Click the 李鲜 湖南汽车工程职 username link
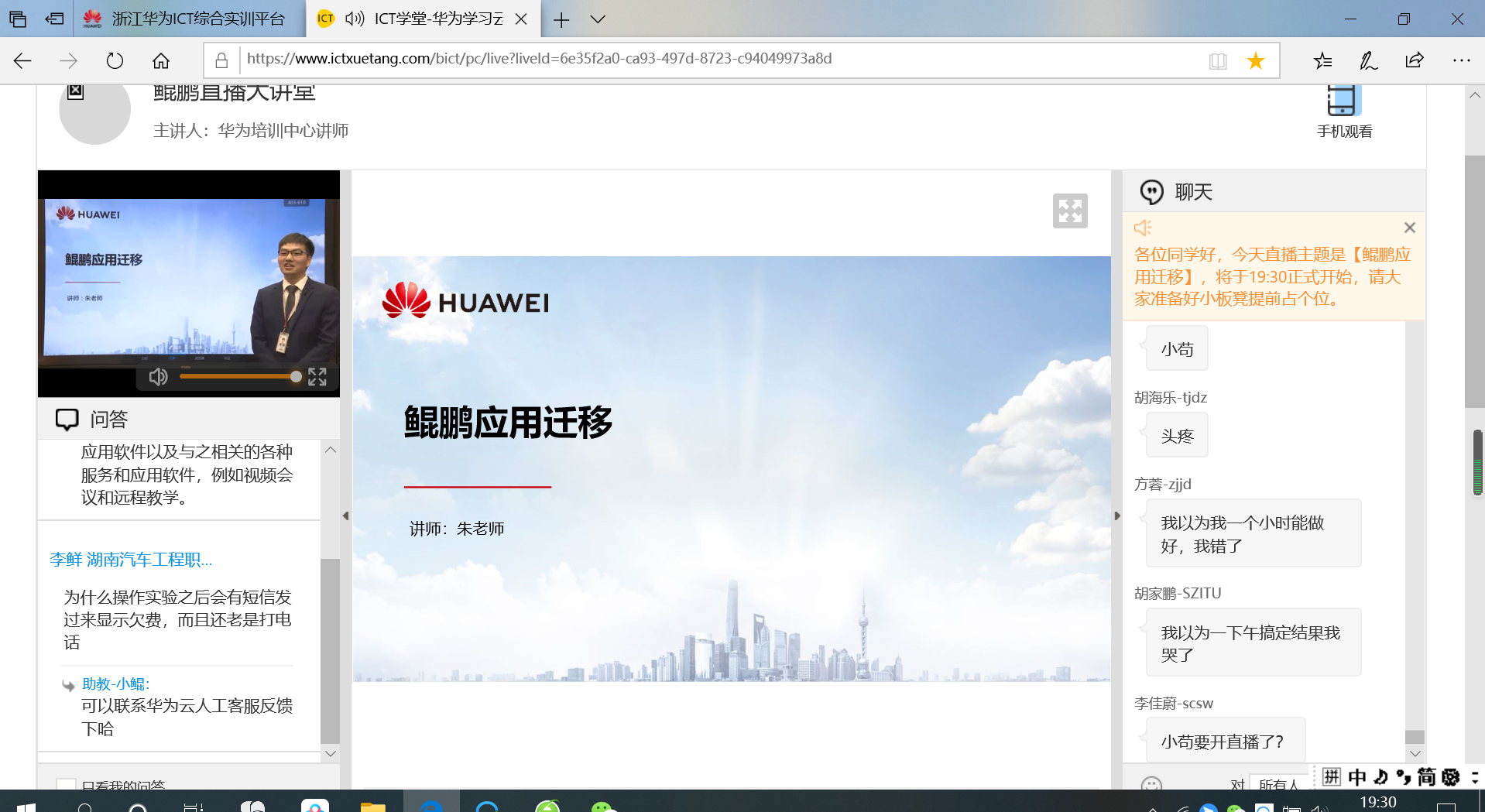 [131, 559]
